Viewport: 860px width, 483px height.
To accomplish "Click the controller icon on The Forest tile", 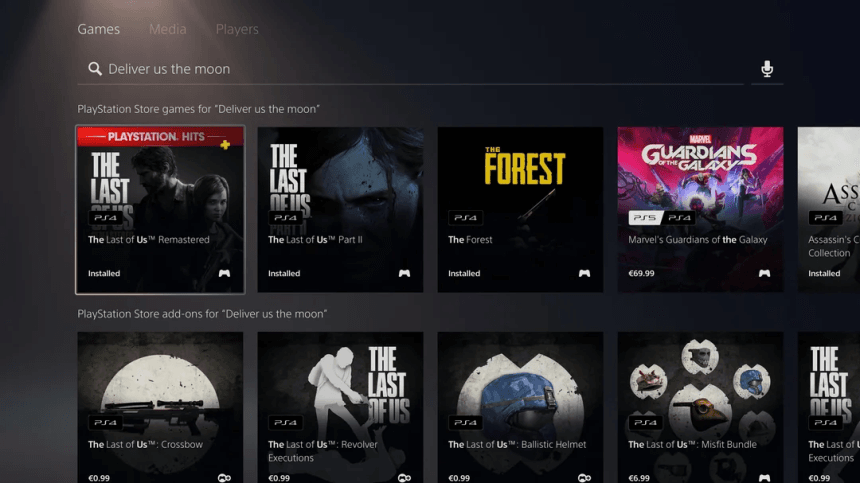I will tap(584, 273).
